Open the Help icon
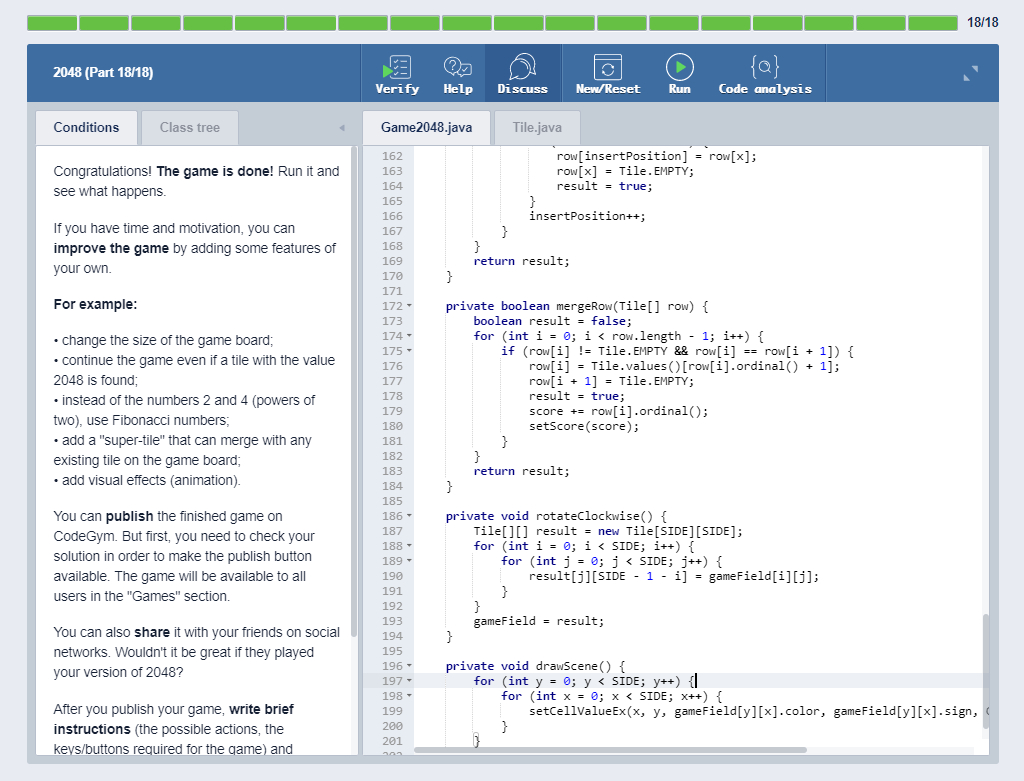Screen dimensions: 1024x781 point(457,68)
